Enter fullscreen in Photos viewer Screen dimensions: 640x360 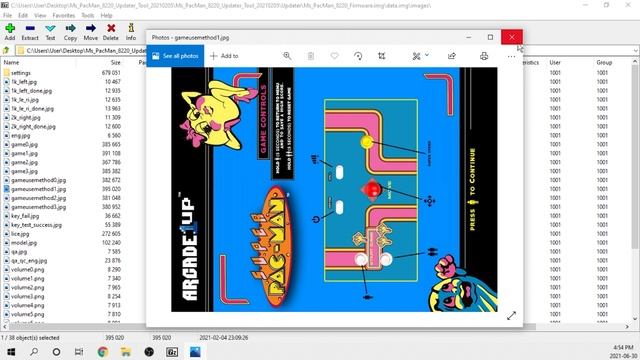pos(511,316)
